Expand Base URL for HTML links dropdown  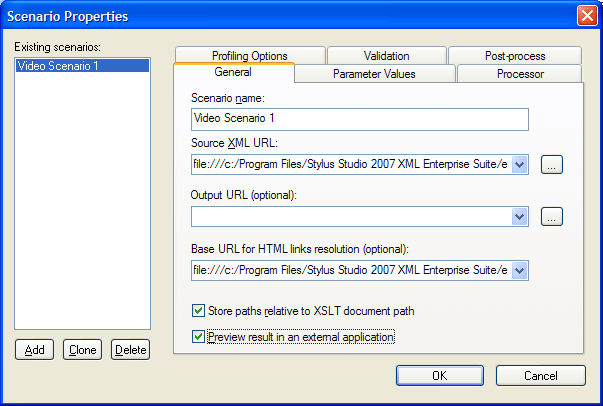[520, 270]
